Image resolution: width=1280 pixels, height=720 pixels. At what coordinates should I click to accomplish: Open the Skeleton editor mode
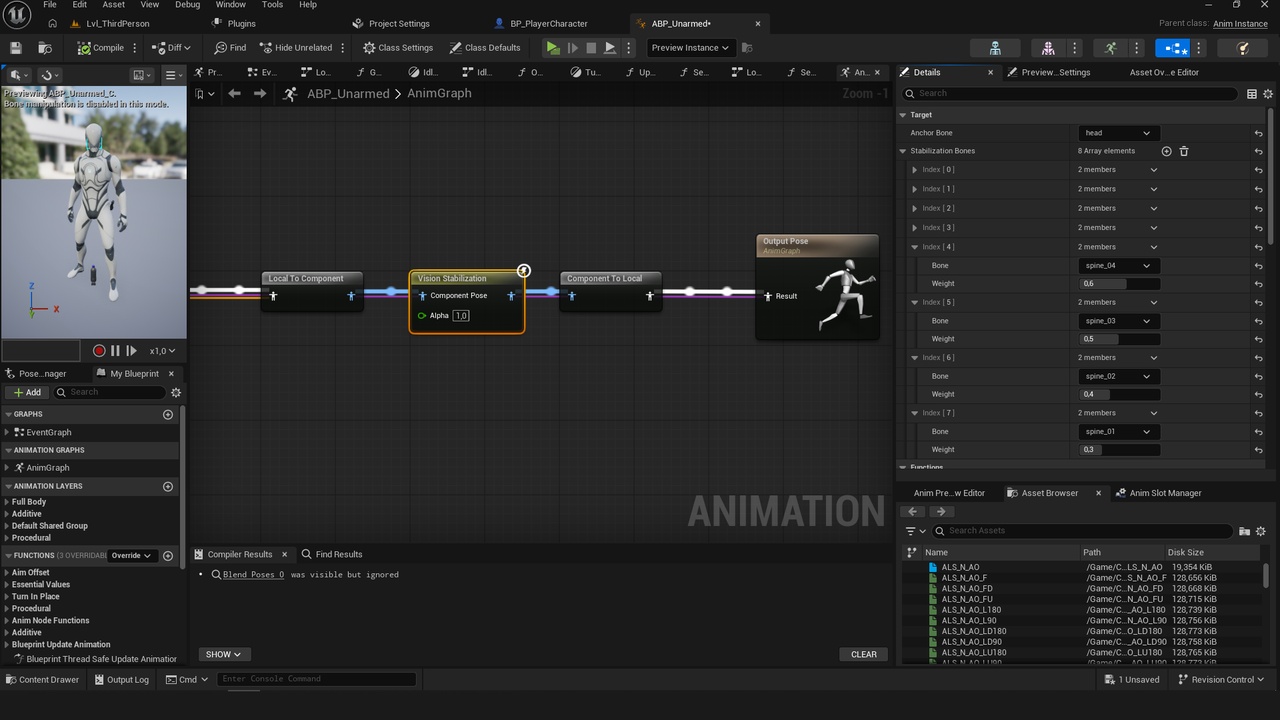click(995, 47)
